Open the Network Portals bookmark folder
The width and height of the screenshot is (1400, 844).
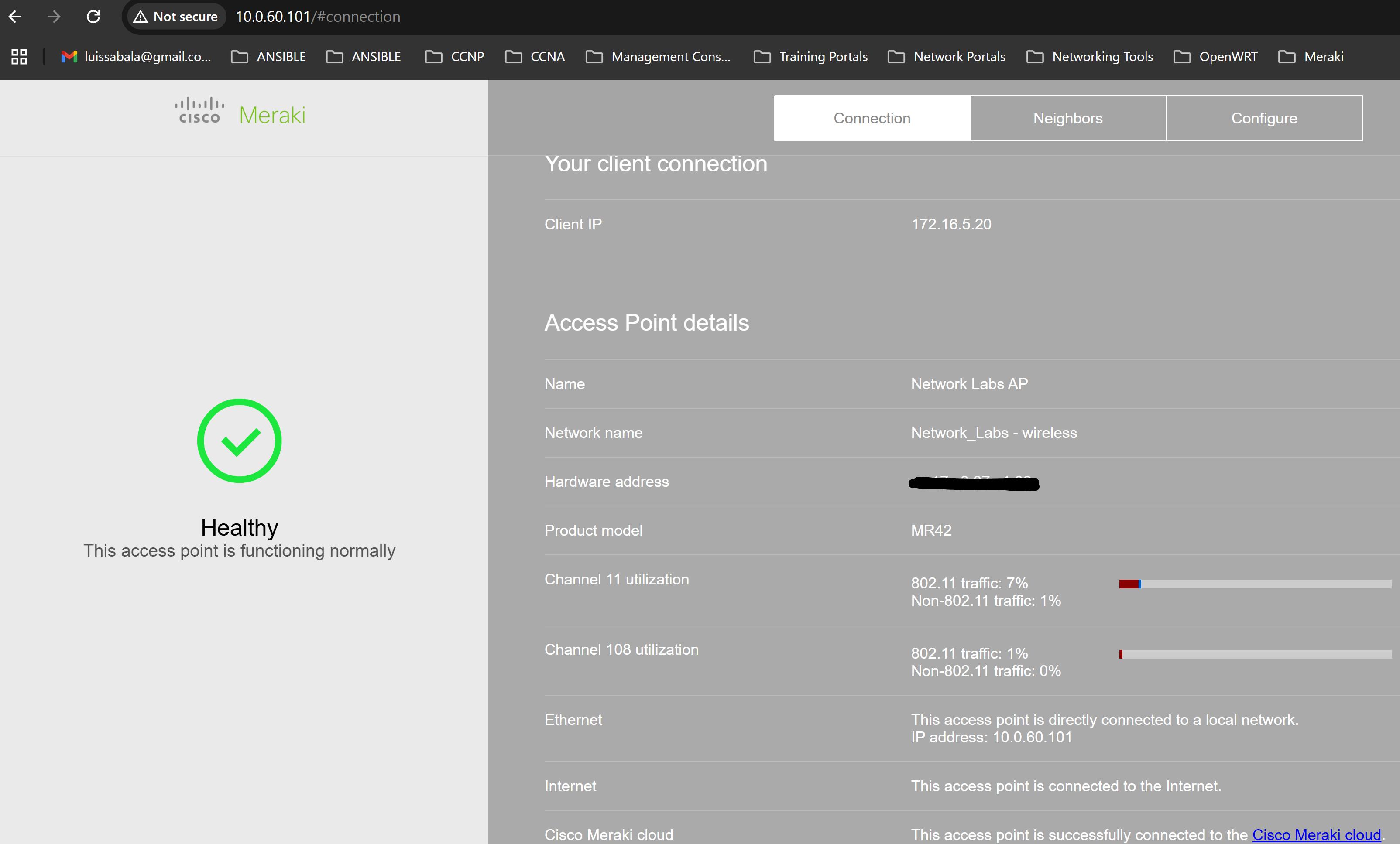coord(947,56)
